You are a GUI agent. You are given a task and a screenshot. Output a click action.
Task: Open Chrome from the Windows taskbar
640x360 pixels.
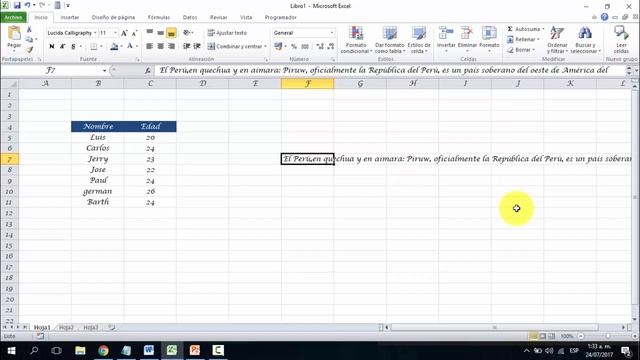pos(103,350)
